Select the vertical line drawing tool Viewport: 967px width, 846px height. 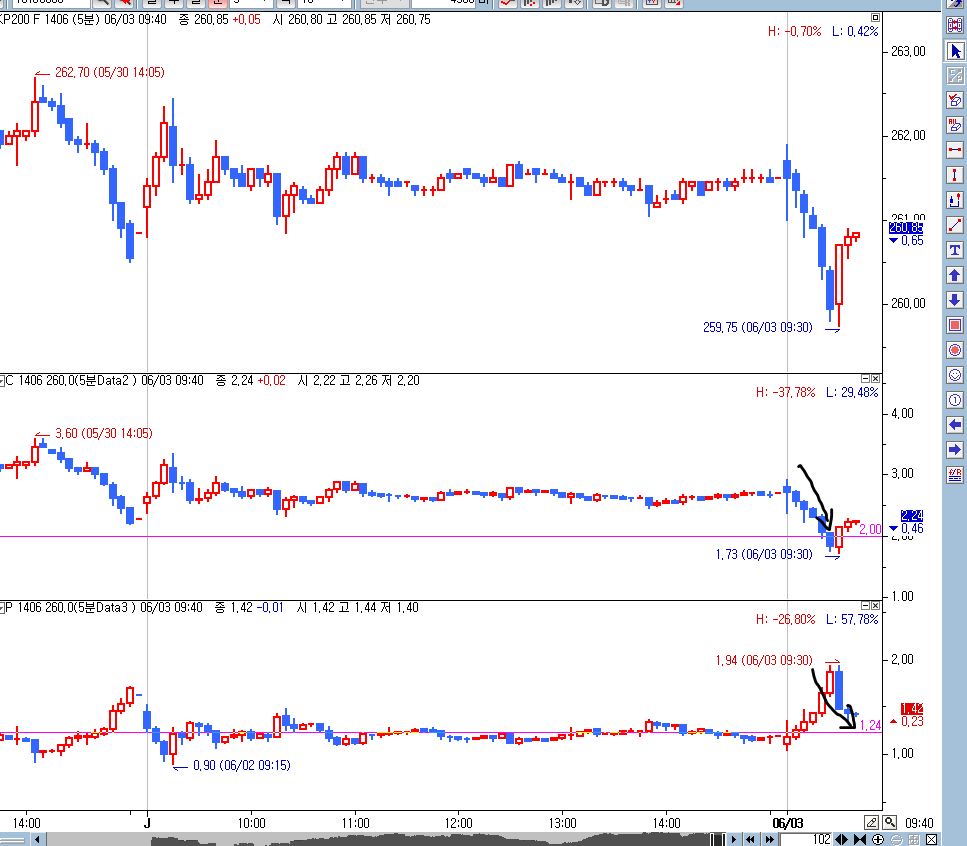click(955, 175)
